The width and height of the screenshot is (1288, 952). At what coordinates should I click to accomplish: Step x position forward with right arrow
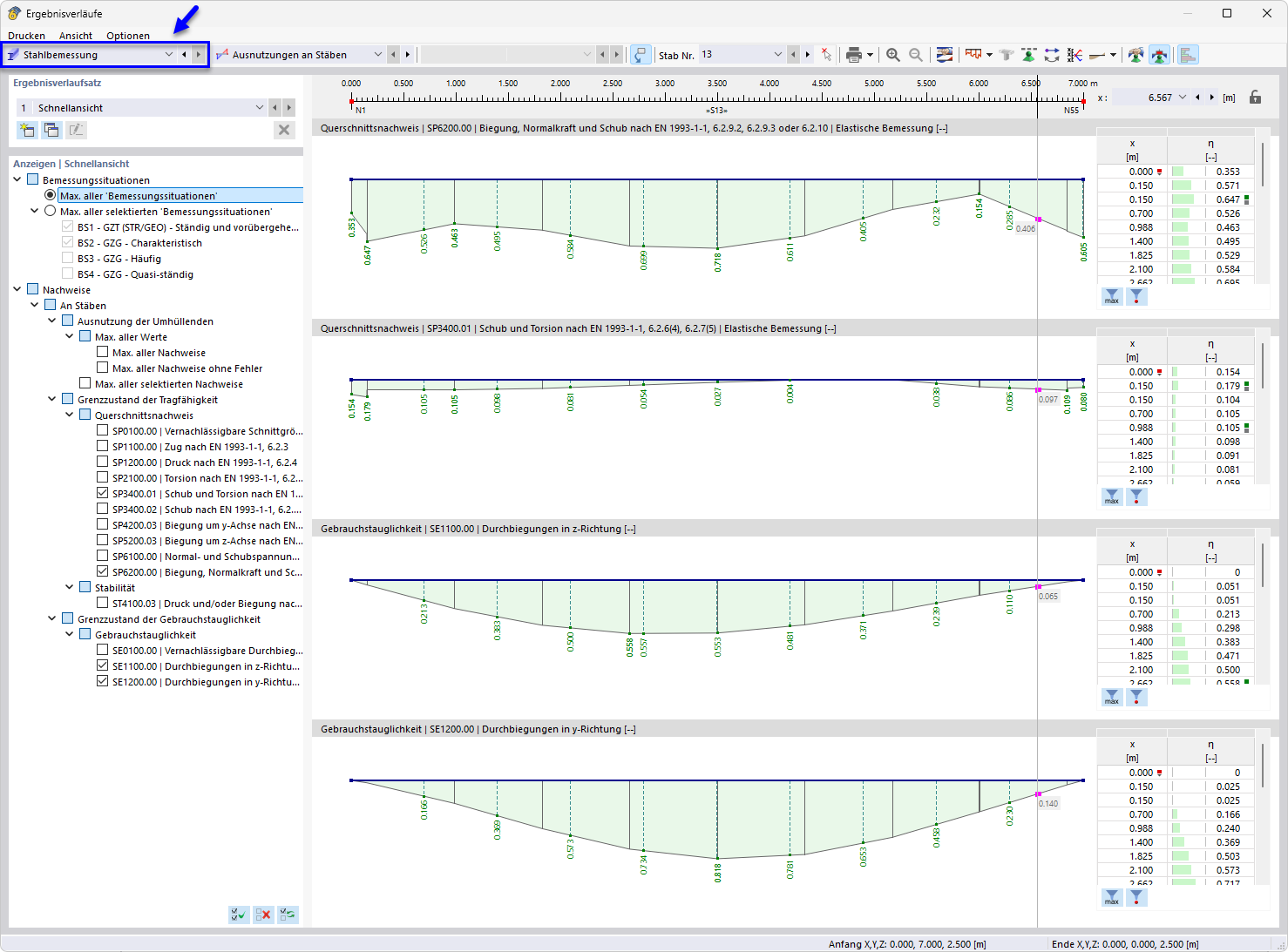1212,98
